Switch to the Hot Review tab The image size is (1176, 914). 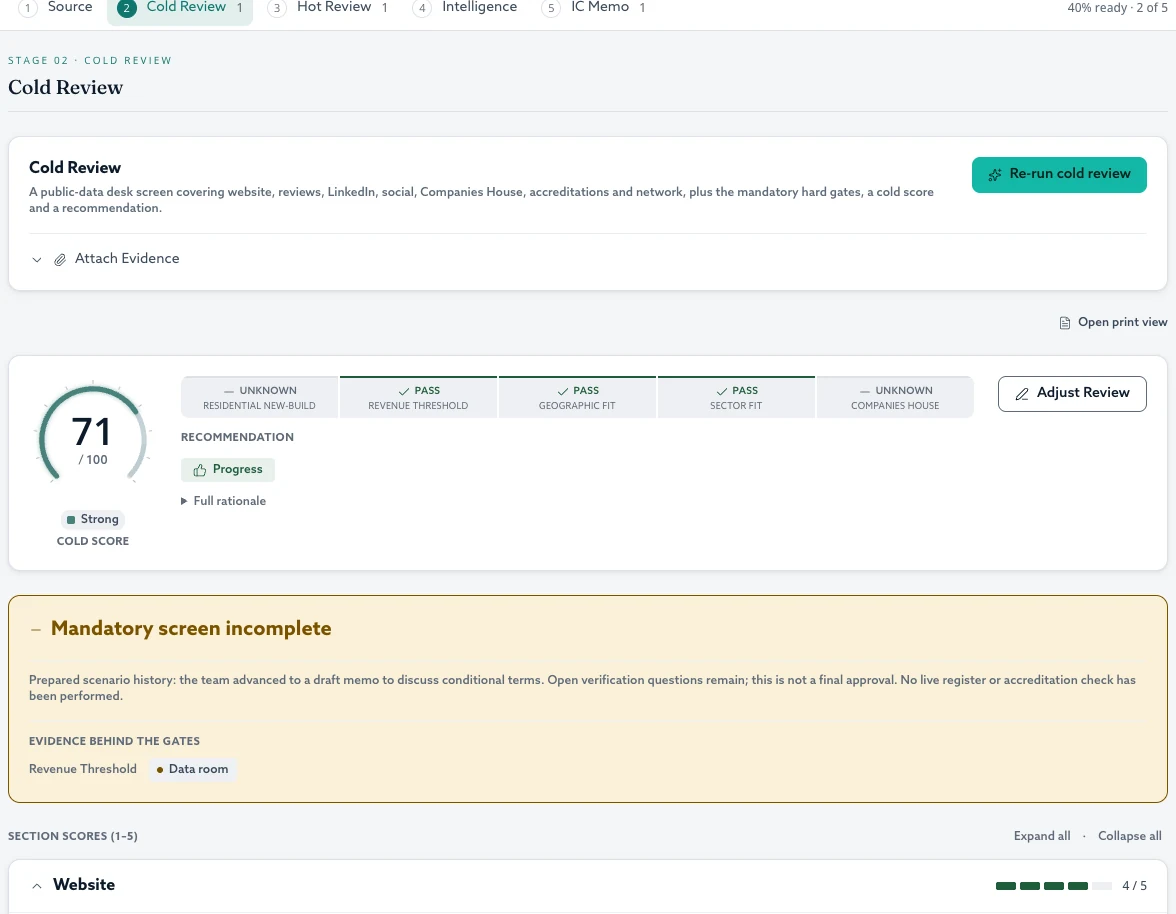(328, 7)
